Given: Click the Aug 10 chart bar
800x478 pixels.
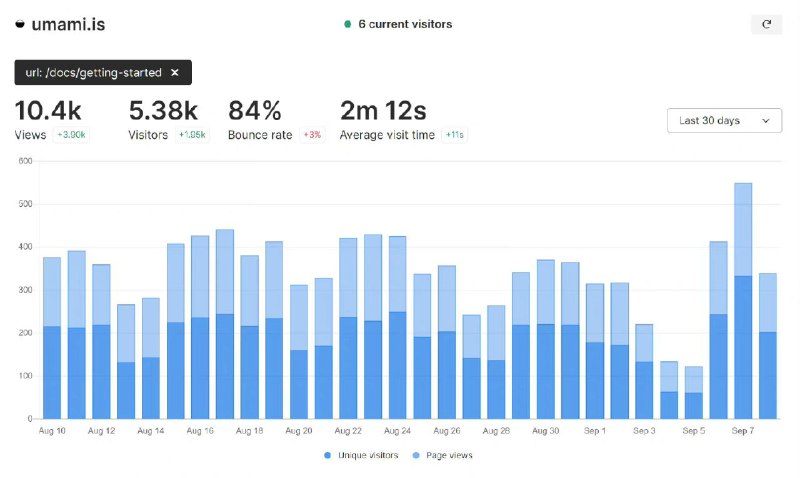Looking at the screenshot, I should 52,340.
